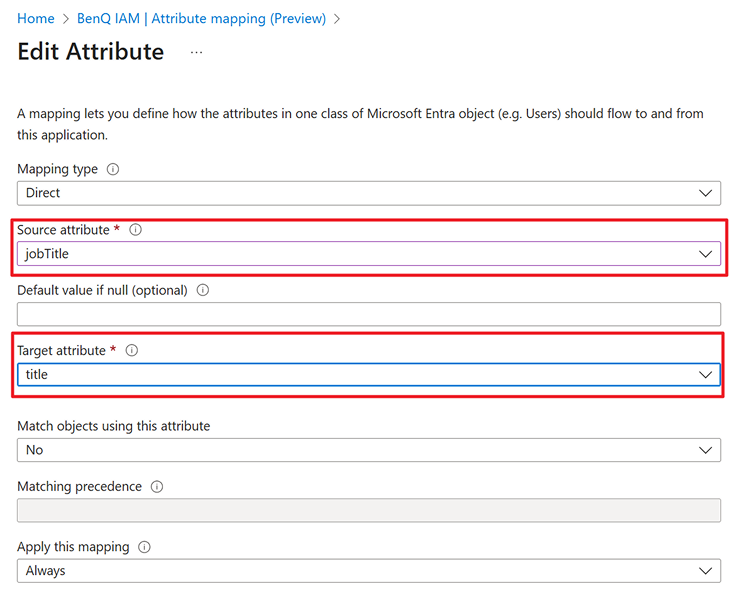Viewport: 750px width, 614px height.
Task: Go to Home in the breadcrumb
Action: click(x=36, y=19)
